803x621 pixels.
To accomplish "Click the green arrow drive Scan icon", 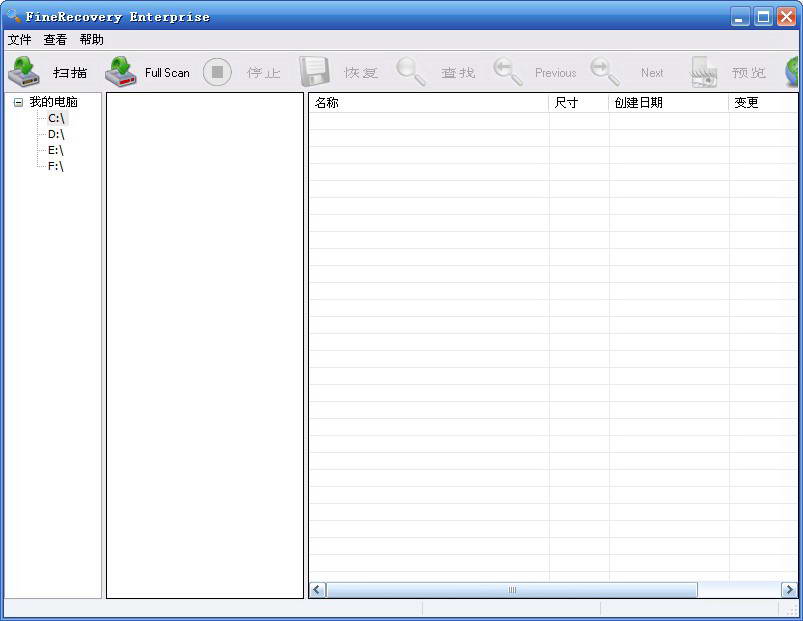I will (x=24, y=72).
